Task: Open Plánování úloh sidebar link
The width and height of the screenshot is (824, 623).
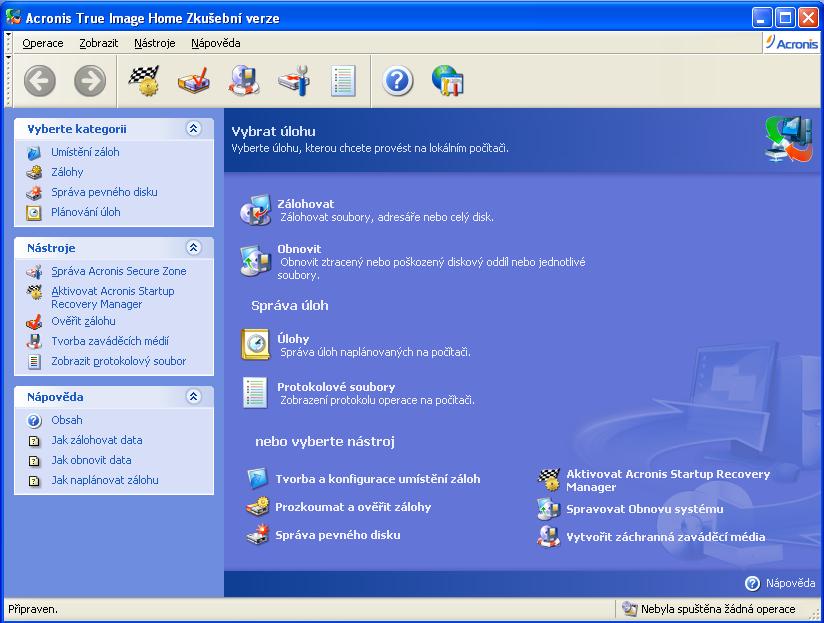Action: [x=86, y=212]
